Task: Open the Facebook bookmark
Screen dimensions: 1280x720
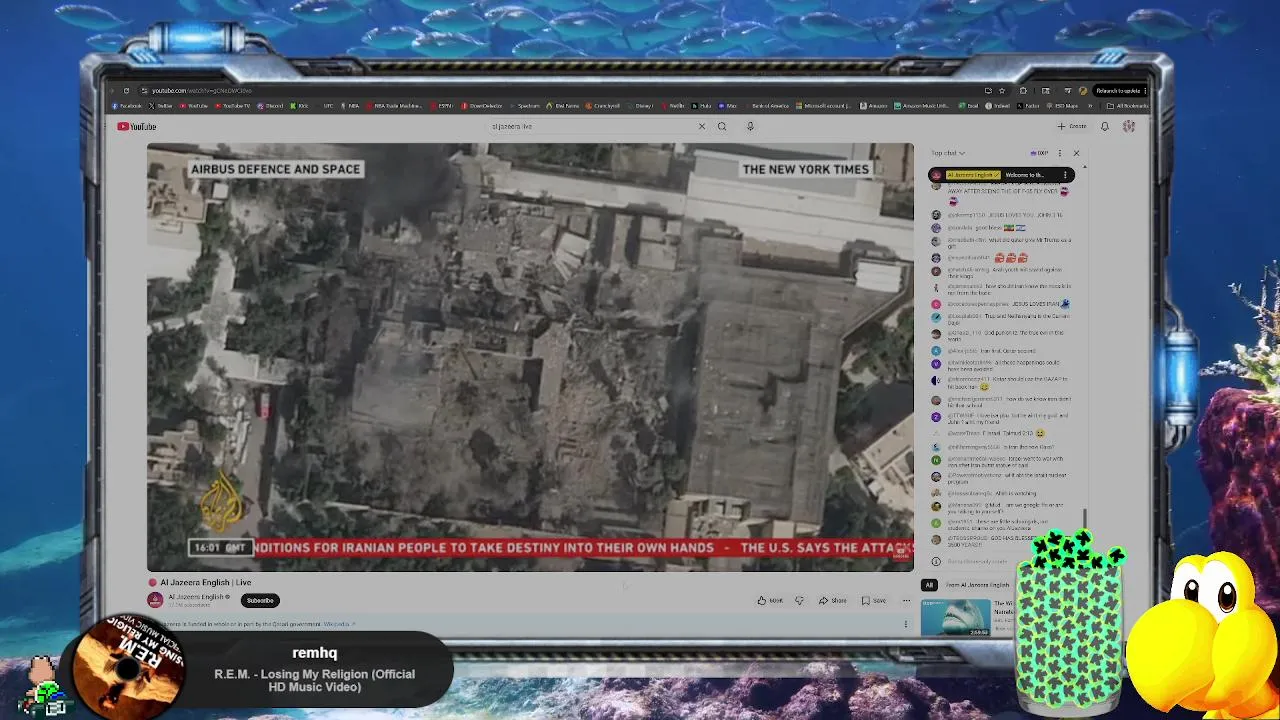Action: (126, 106)
